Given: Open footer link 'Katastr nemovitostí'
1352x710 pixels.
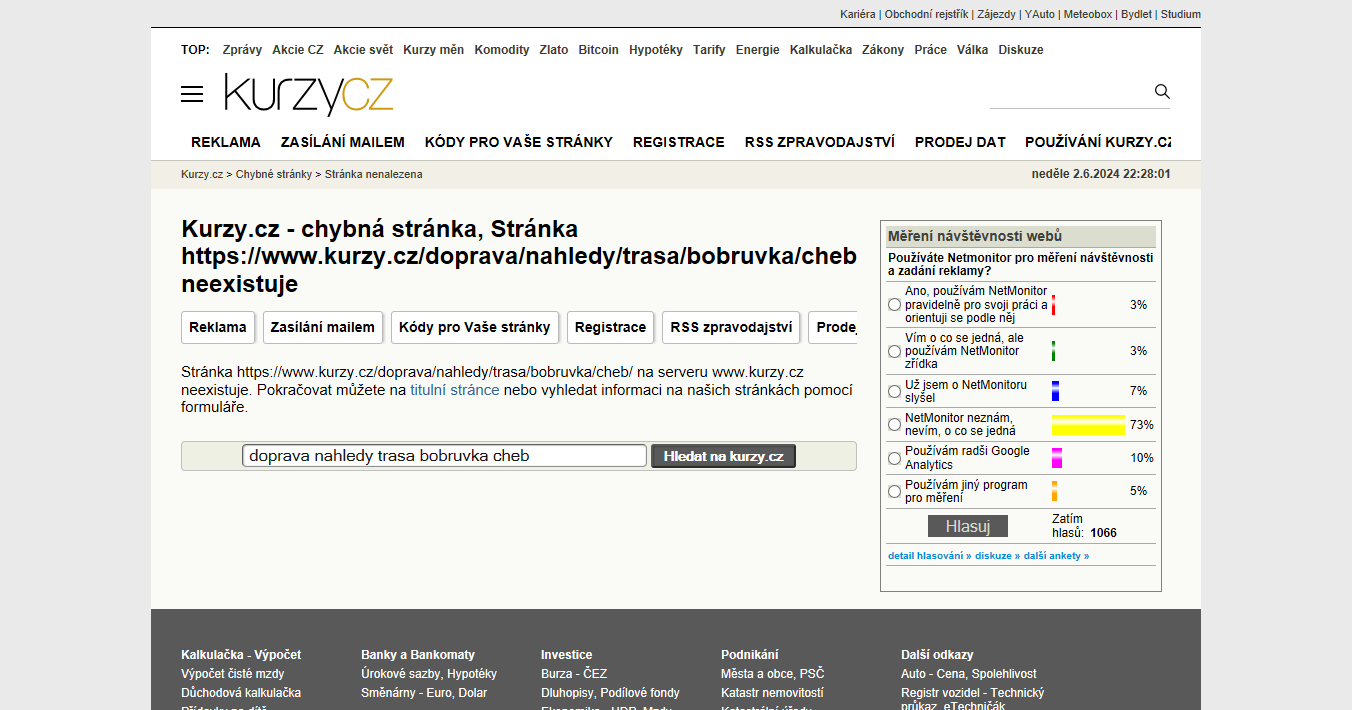Looking at the screenshot, I should (x=772, y=693).
